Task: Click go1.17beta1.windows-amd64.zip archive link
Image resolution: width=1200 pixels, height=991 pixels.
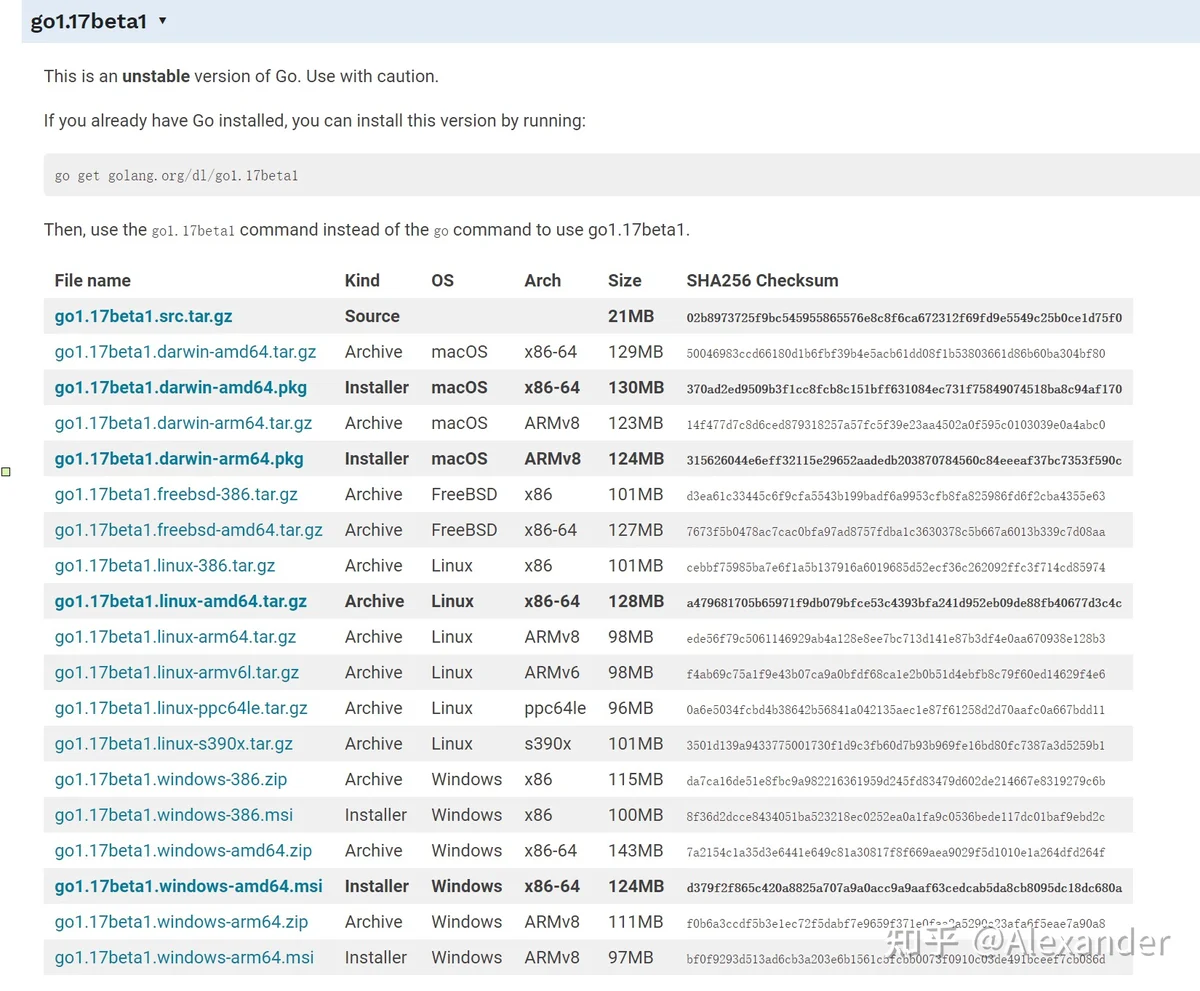Action: click(x=183, y=851)
